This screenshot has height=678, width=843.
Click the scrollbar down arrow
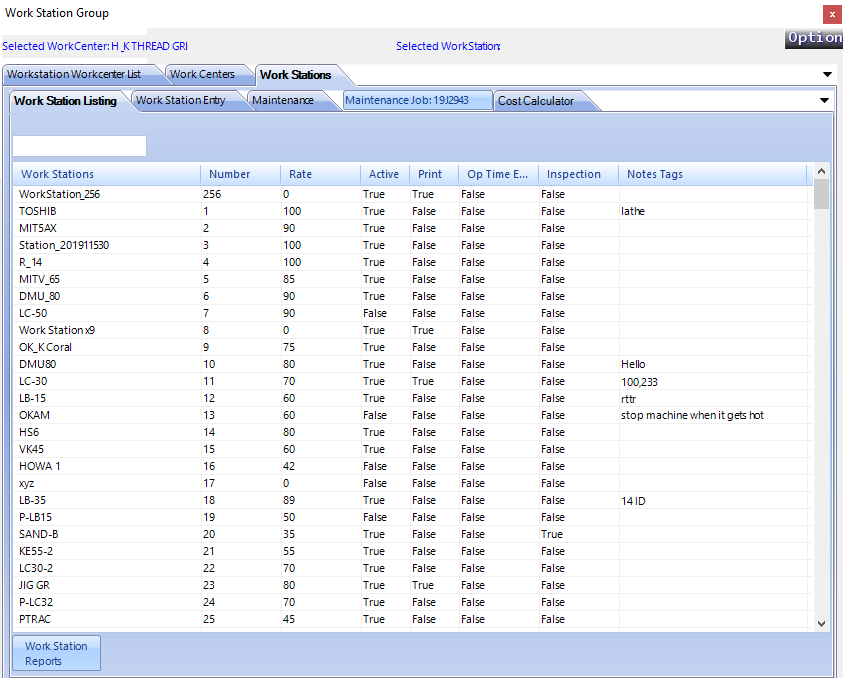pos(821,624)
